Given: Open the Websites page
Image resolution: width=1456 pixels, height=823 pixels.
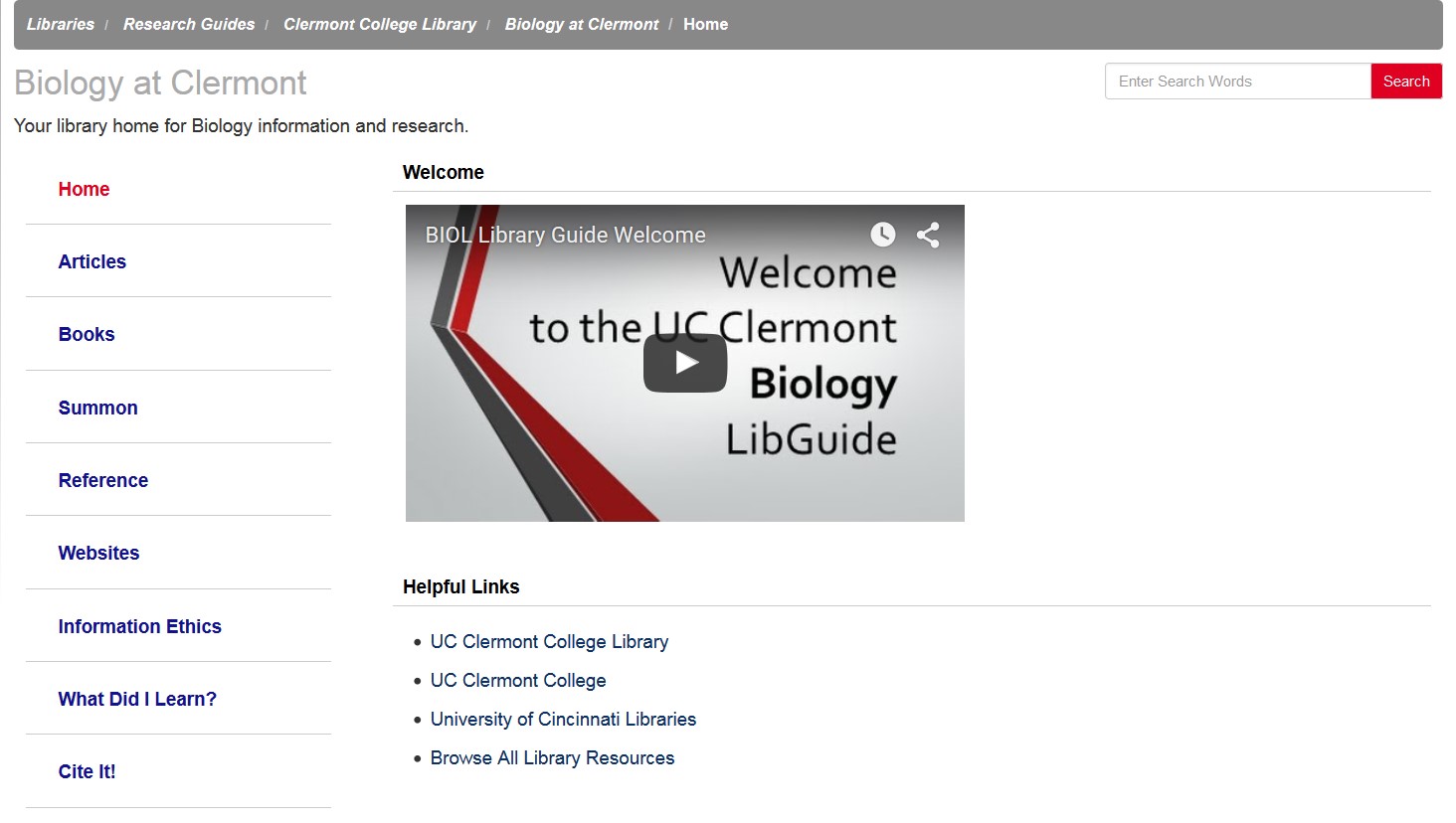Looking at the screenshot, I should [98, 553].
